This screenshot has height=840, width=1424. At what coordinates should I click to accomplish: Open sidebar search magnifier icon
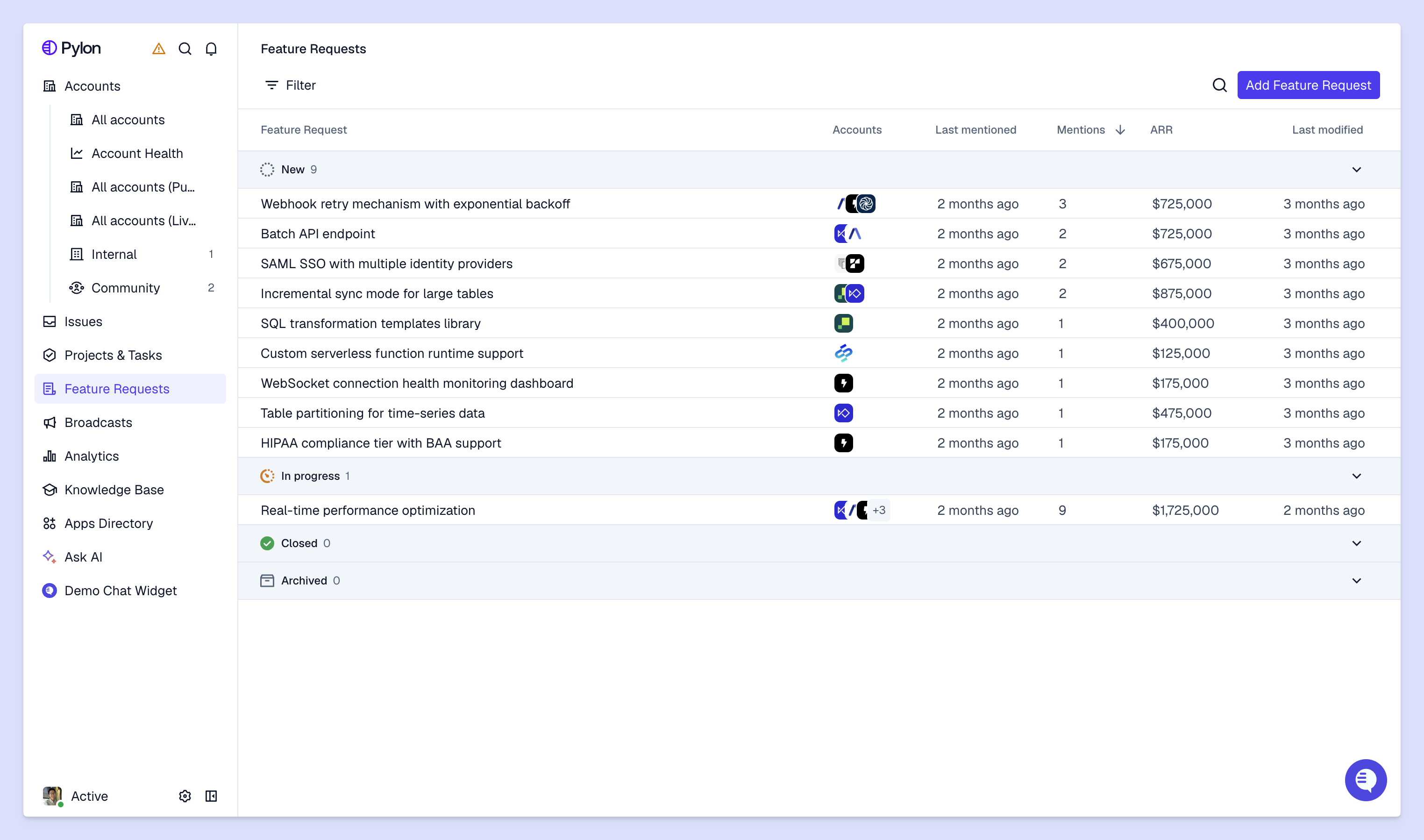click(x=185, y=49)
